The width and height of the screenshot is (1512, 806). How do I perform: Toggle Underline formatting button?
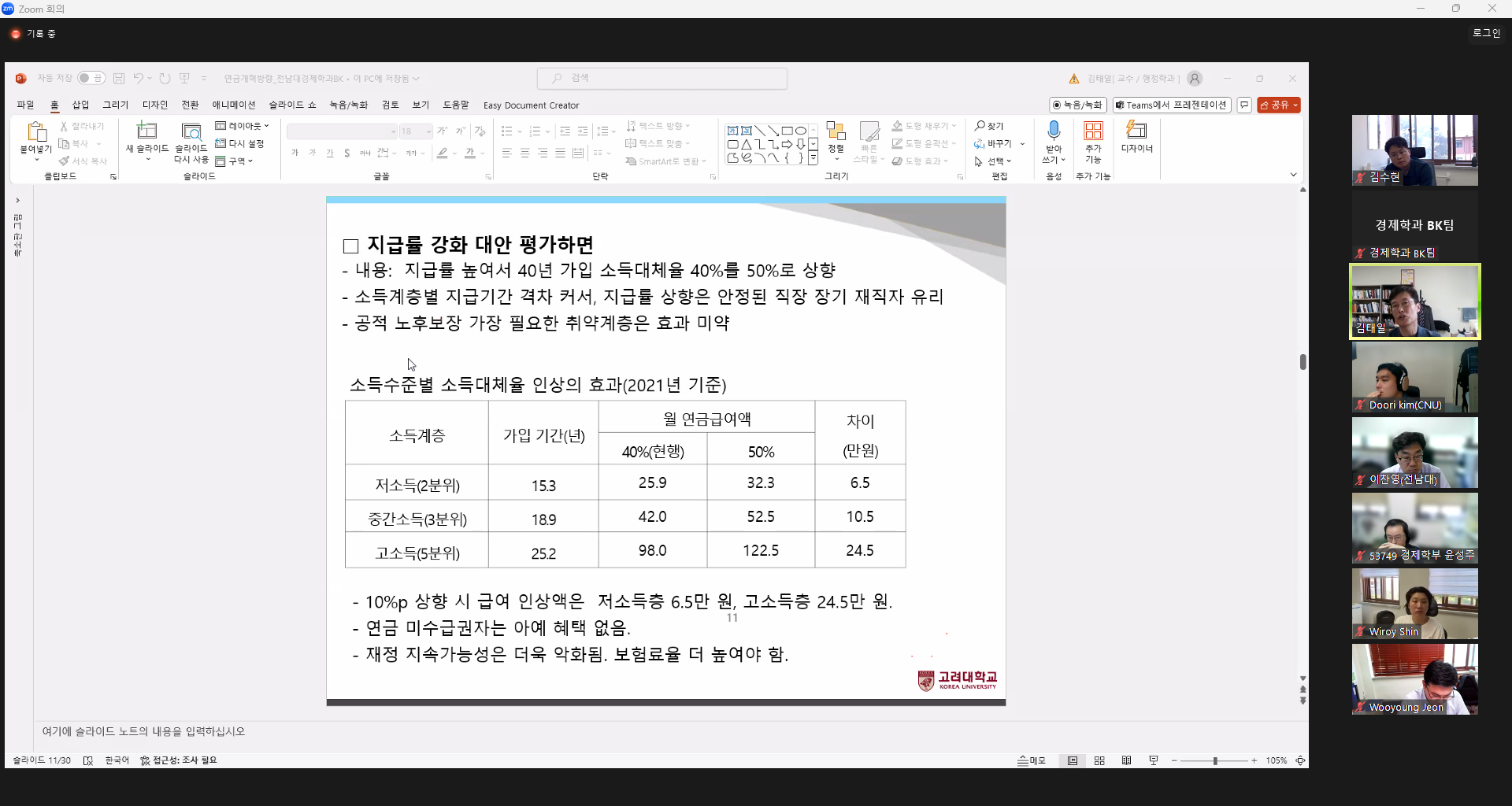[330, 153]
